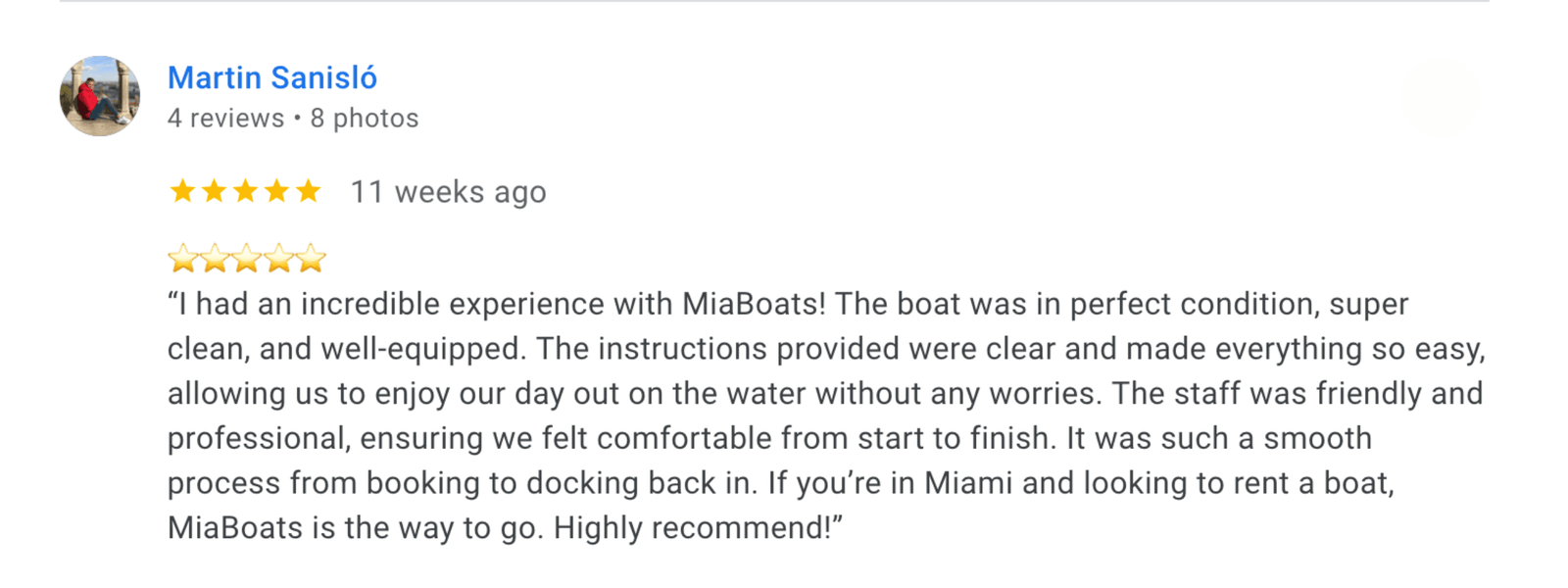This screenshot has width=1568, height=588.
Task: Click the first gold rating star
Action: (182, 191)
